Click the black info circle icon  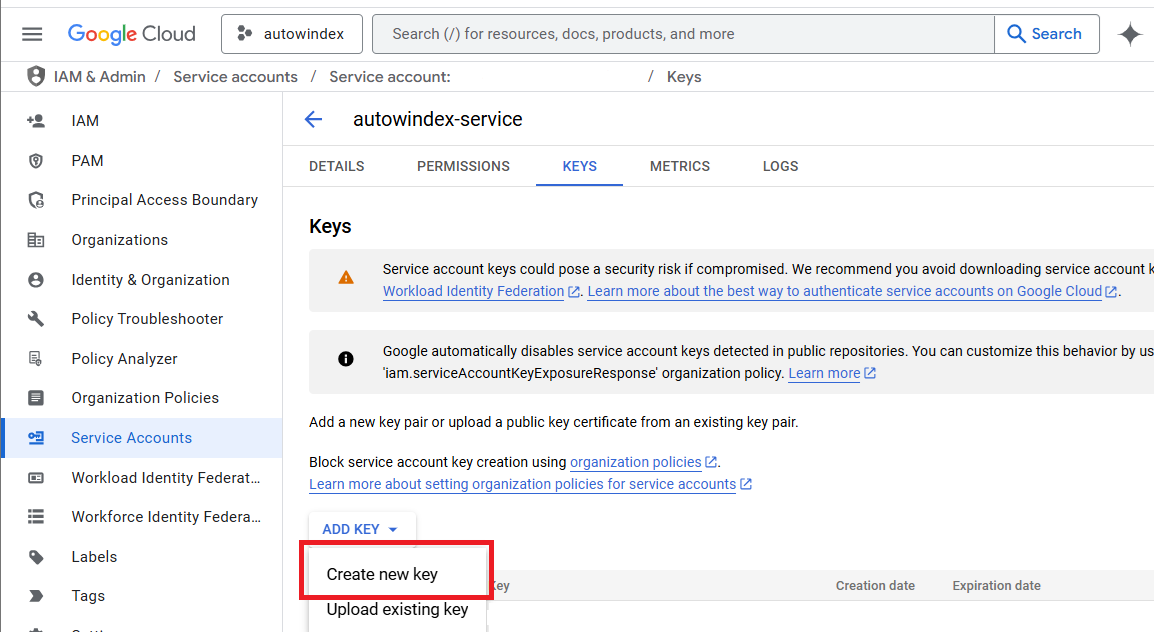pyautogui.click(x=346, y=359)
